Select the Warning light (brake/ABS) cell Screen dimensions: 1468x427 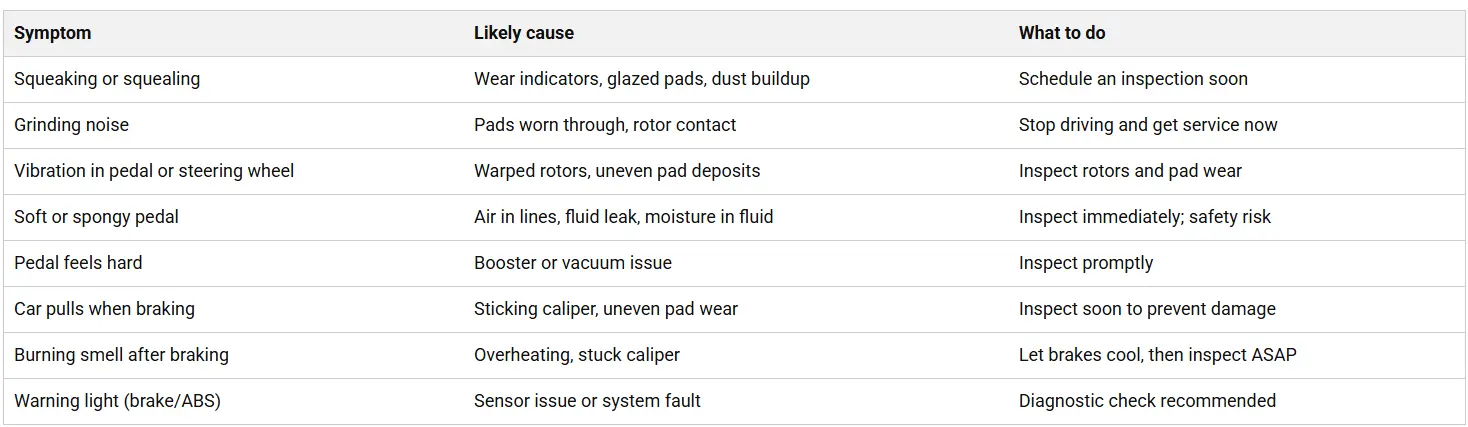tap(117, 401)
